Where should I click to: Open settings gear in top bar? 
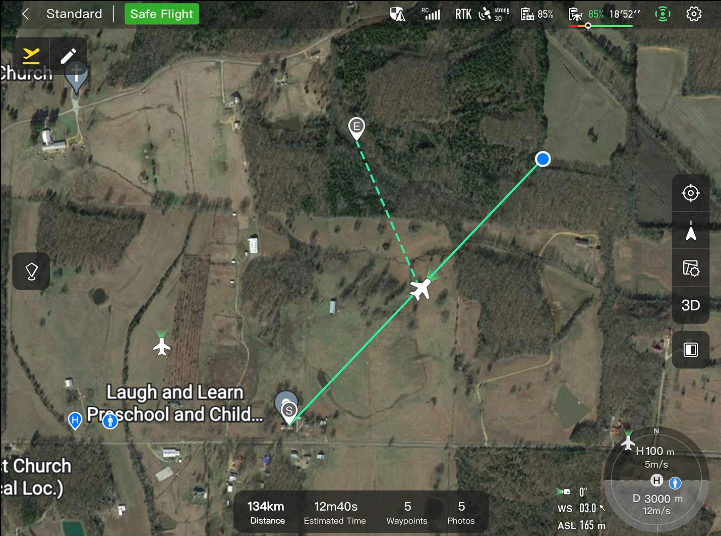point(693,14)
